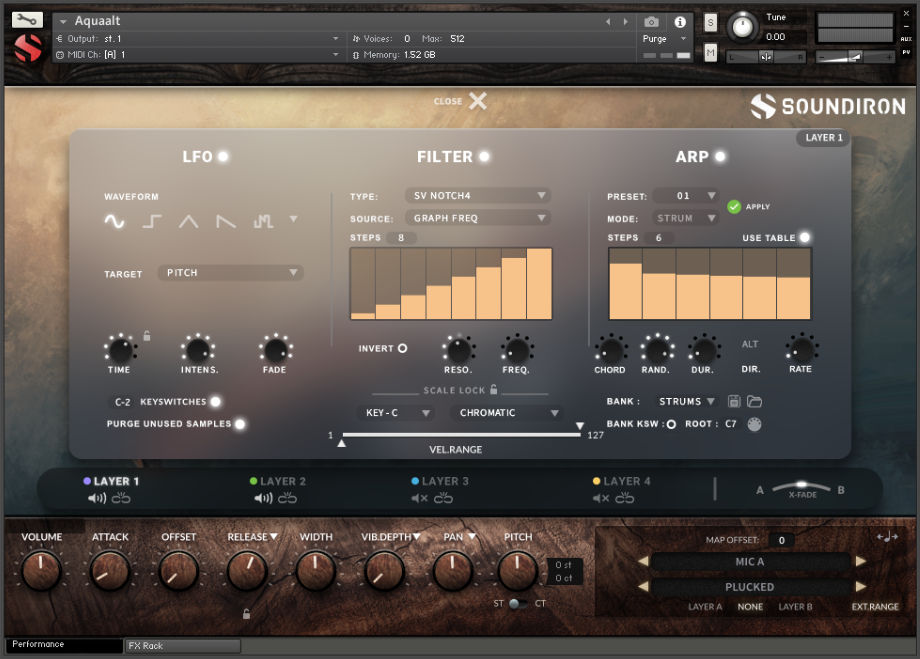The width and height of the screenshot is (920, 659).
Task: Open instrument info with the i icon
Action: (x=682, y=23)
